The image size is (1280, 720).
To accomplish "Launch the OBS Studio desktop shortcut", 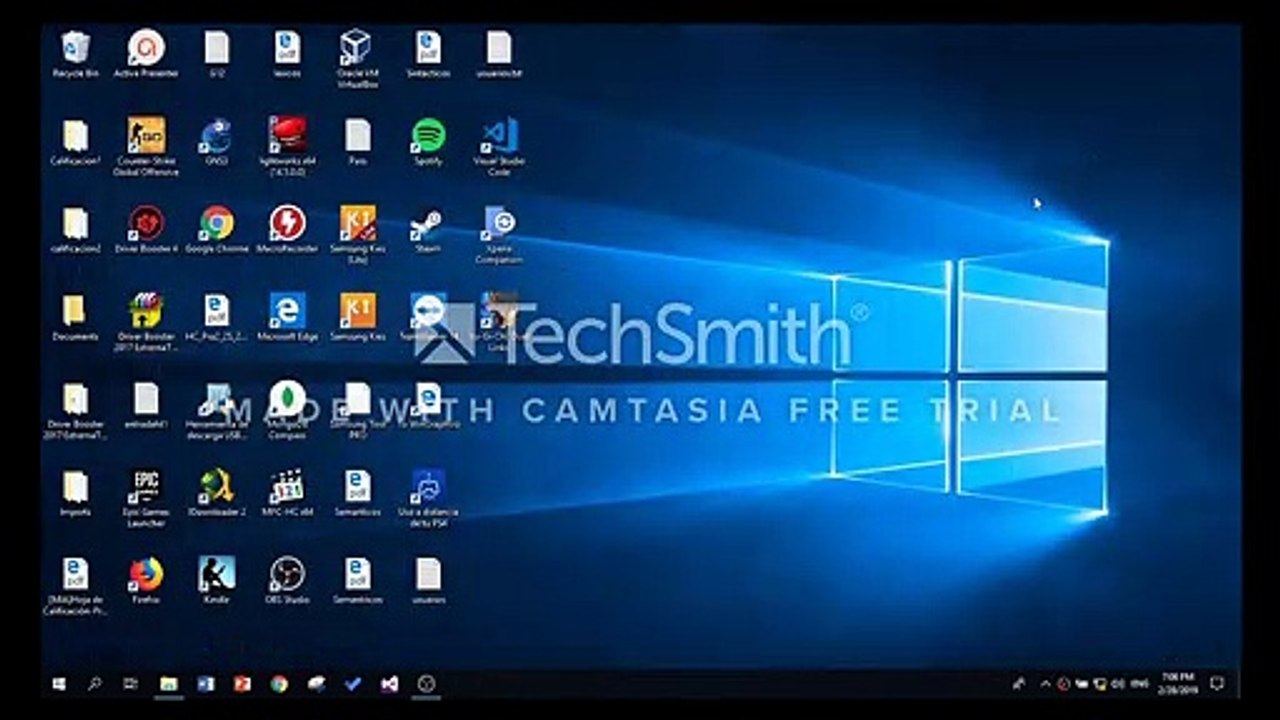I will (x=287, y=582).
